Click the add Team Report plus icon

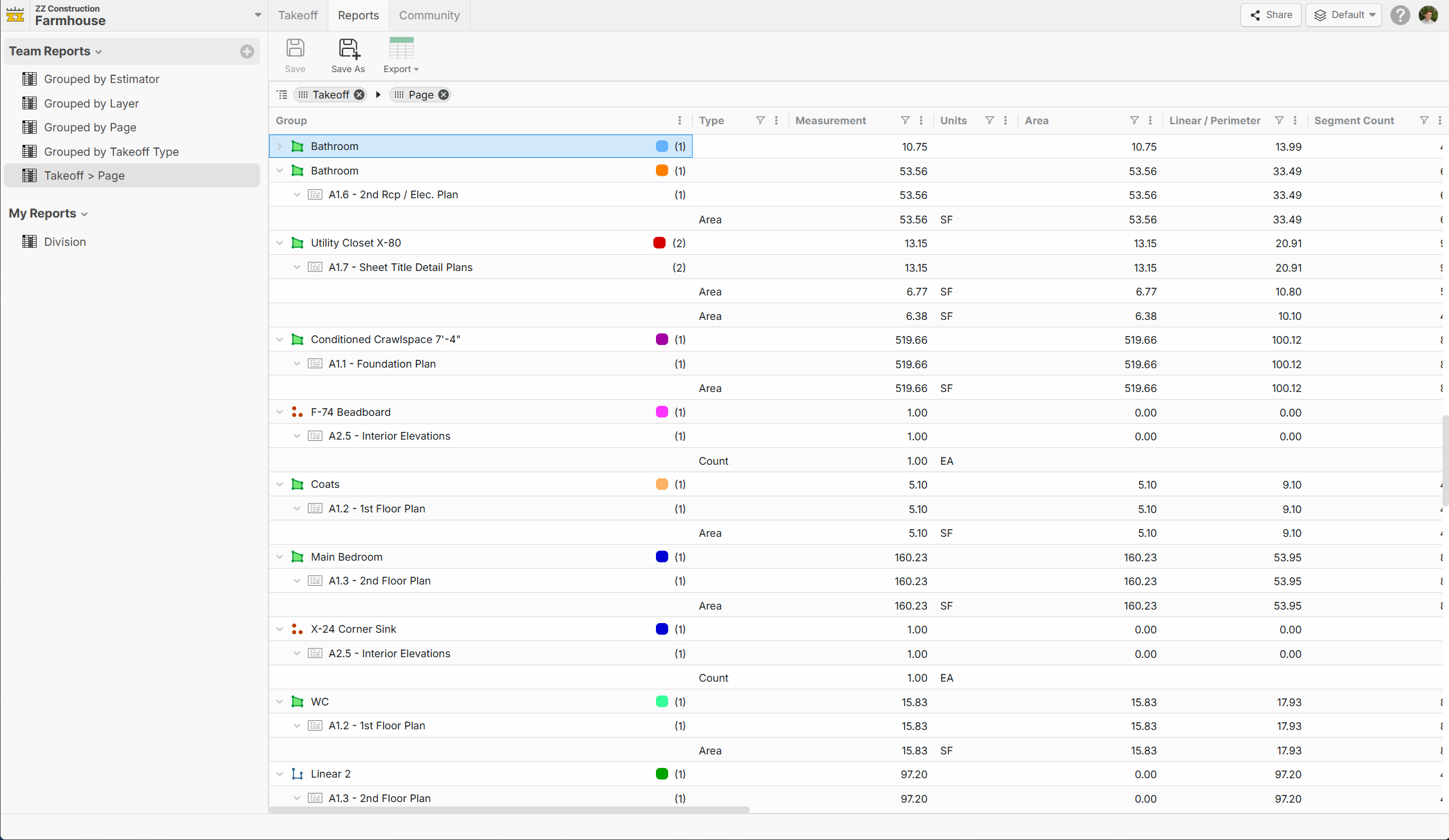point(247,51)
